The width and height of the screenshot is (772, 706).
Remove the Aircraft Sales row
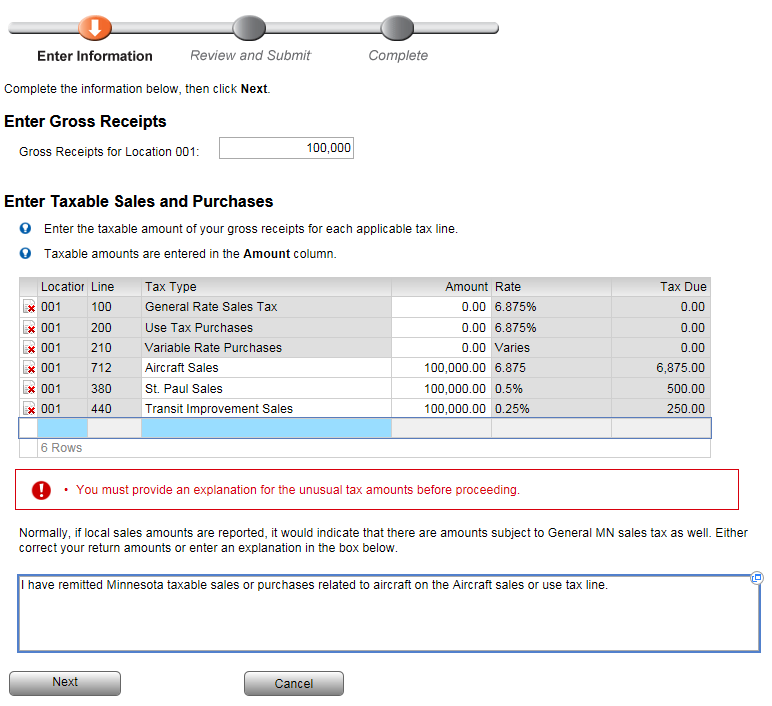29,368
